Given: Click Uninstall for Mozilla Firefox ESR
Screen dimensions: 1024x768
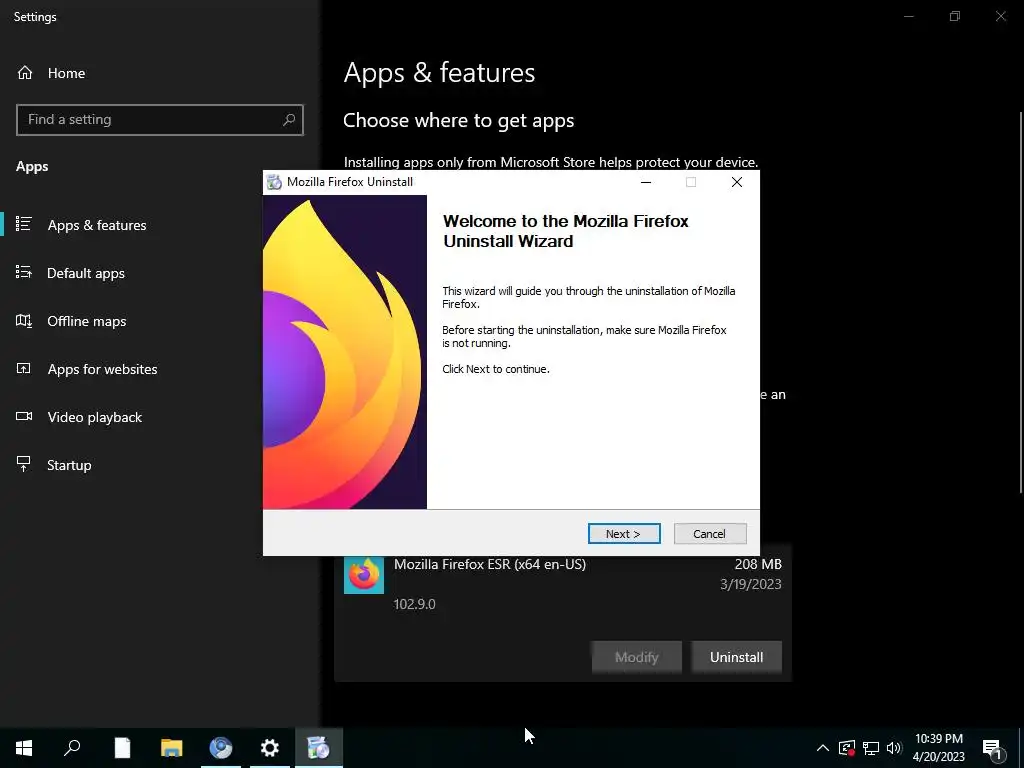Looking at the screenshot, I should pyautogui.click(x=736, y=657).
